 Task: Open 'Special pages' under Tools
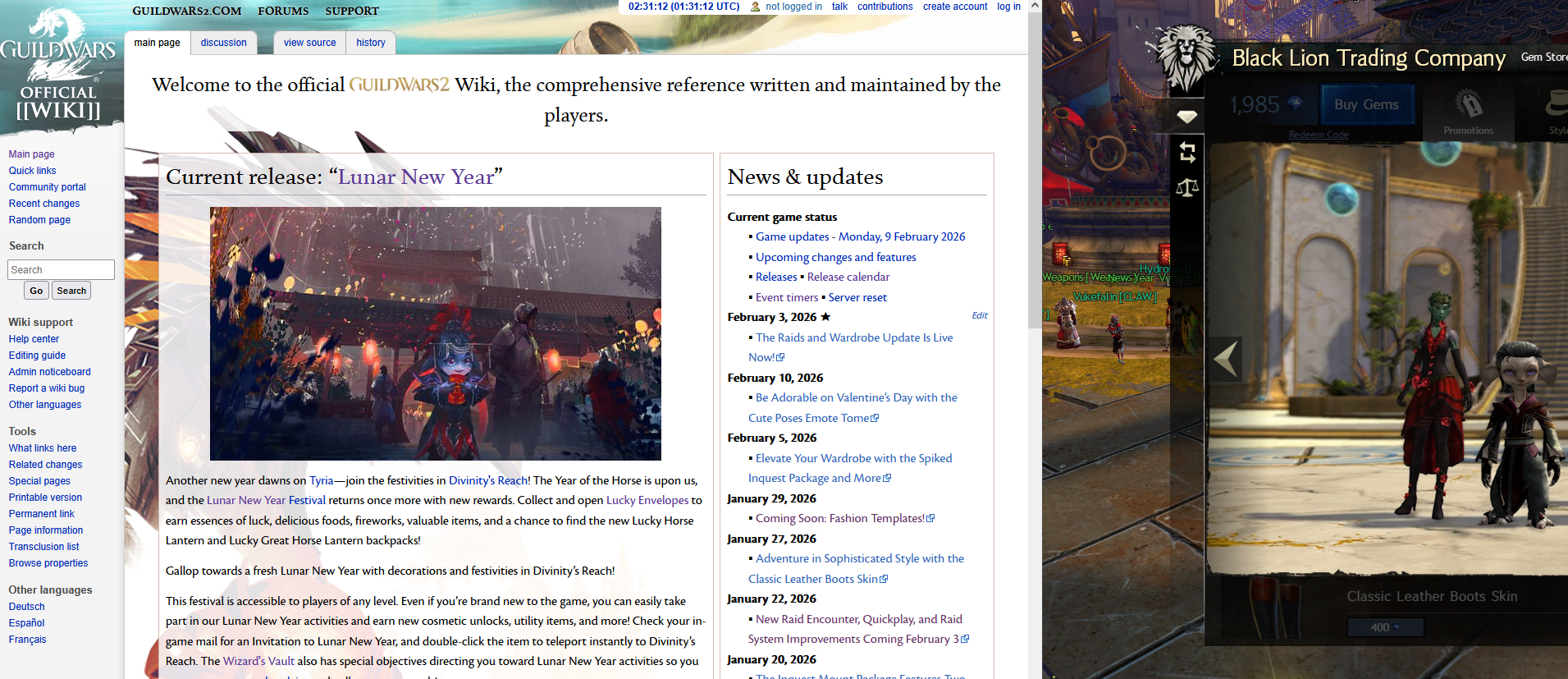[39, 481]
